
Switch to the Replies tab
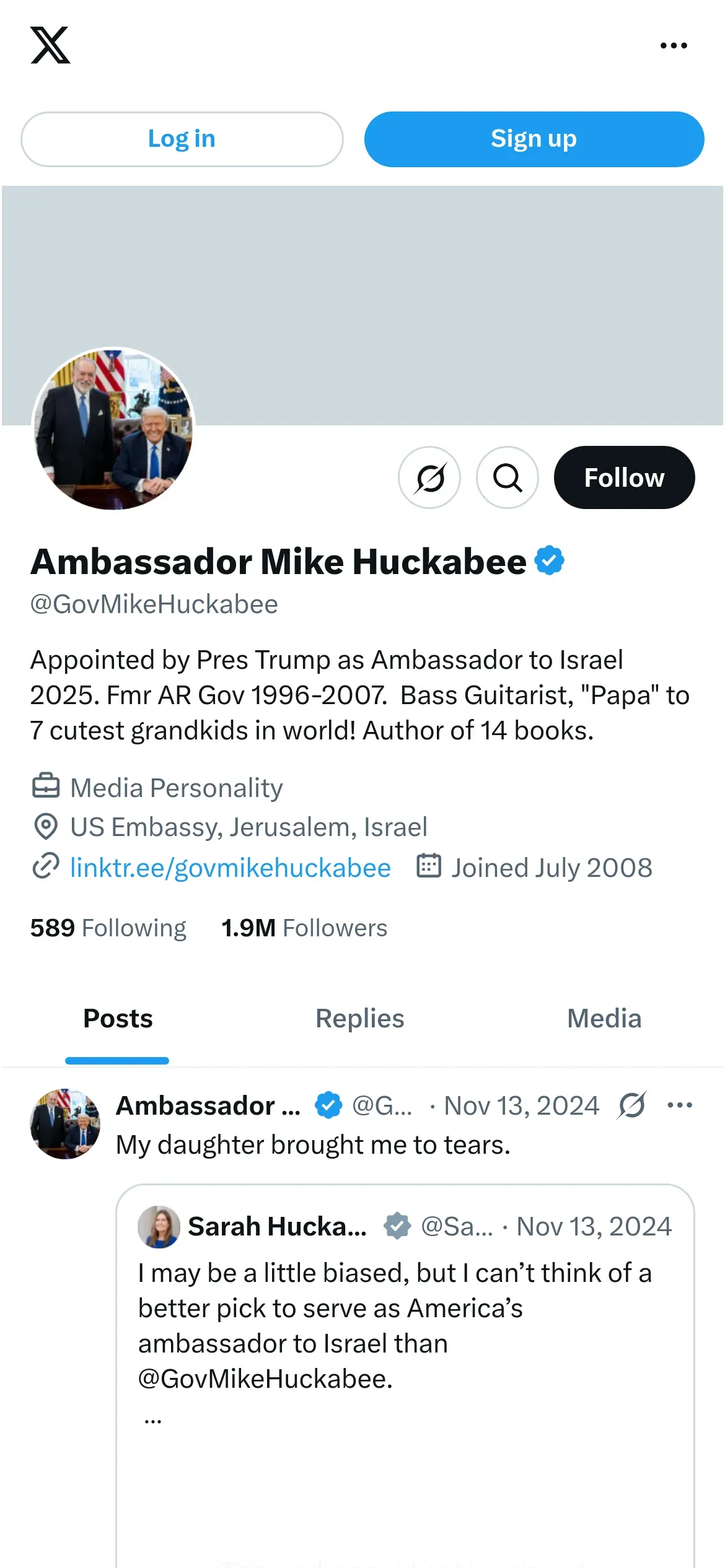[360, 1019]
